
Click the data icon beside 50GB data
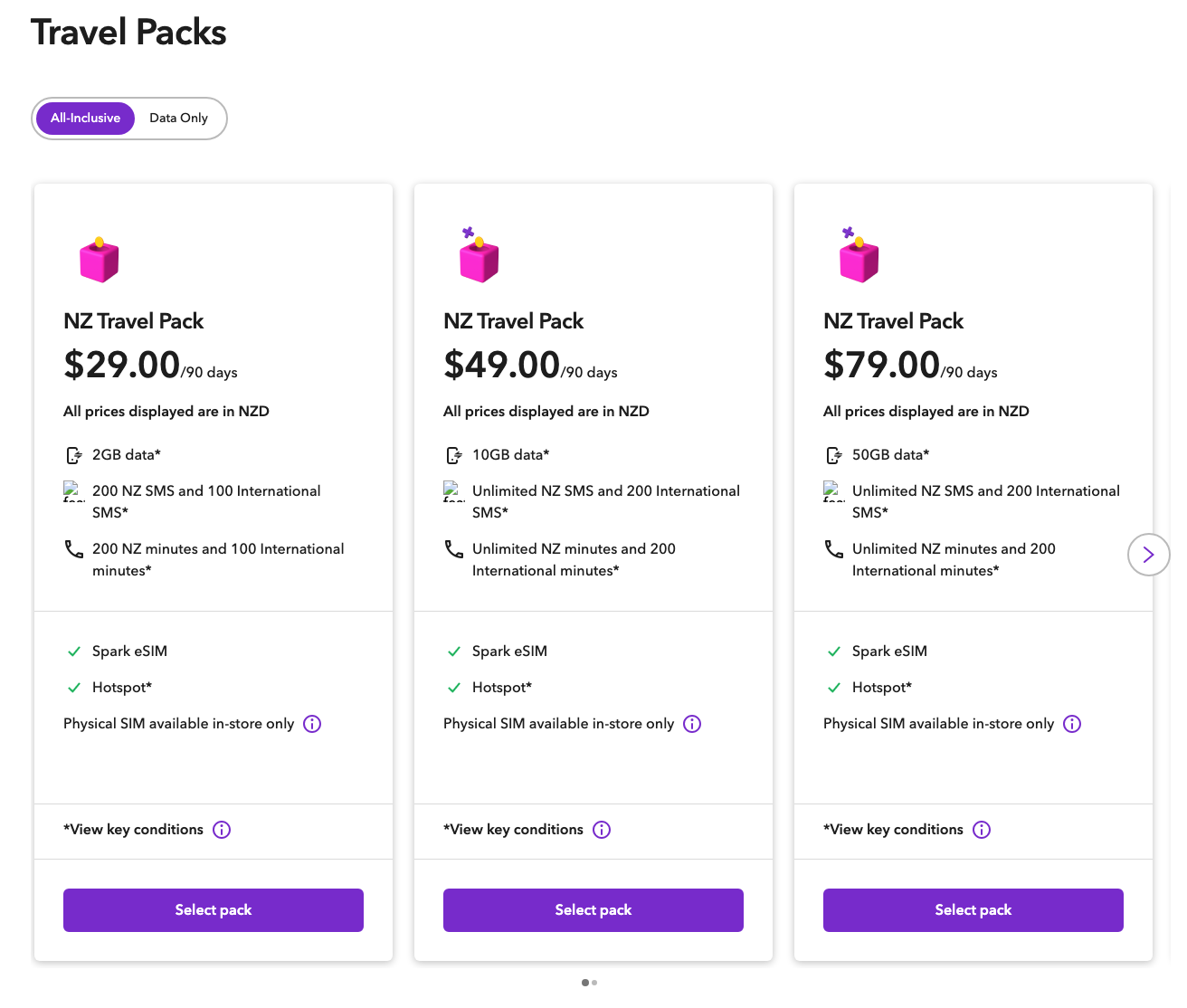click(833, 455)
